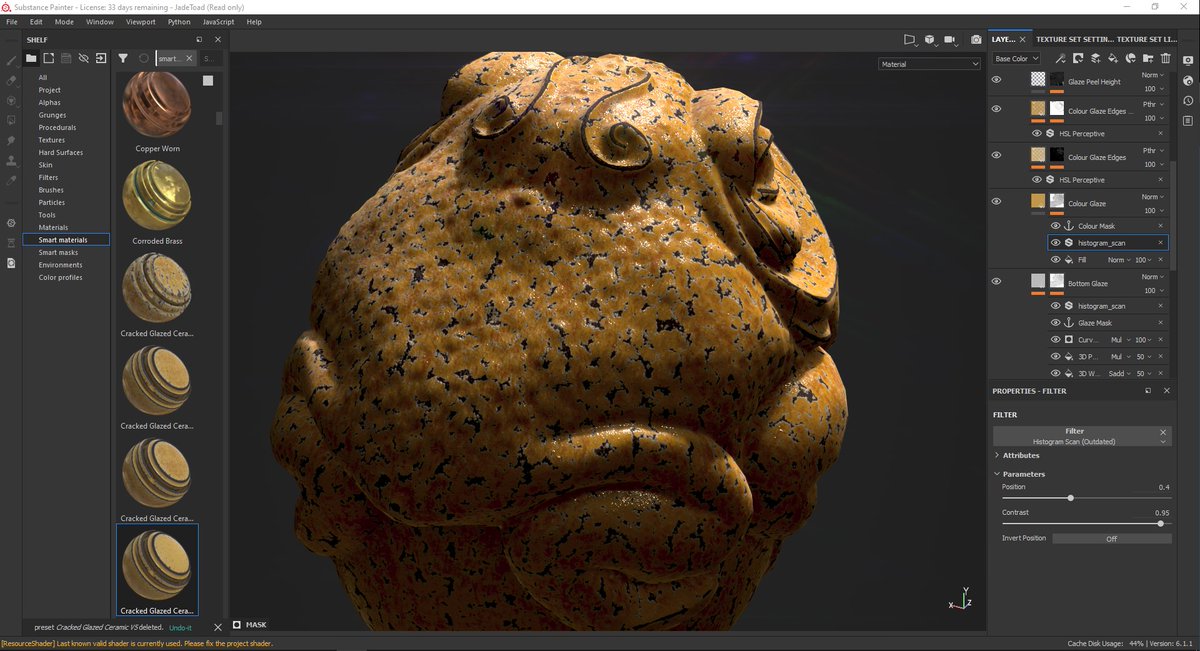This screenshot has width=1200, height=651.
Task: Click the viewport 3D cube icon
Action: click(x=930, y=39)
